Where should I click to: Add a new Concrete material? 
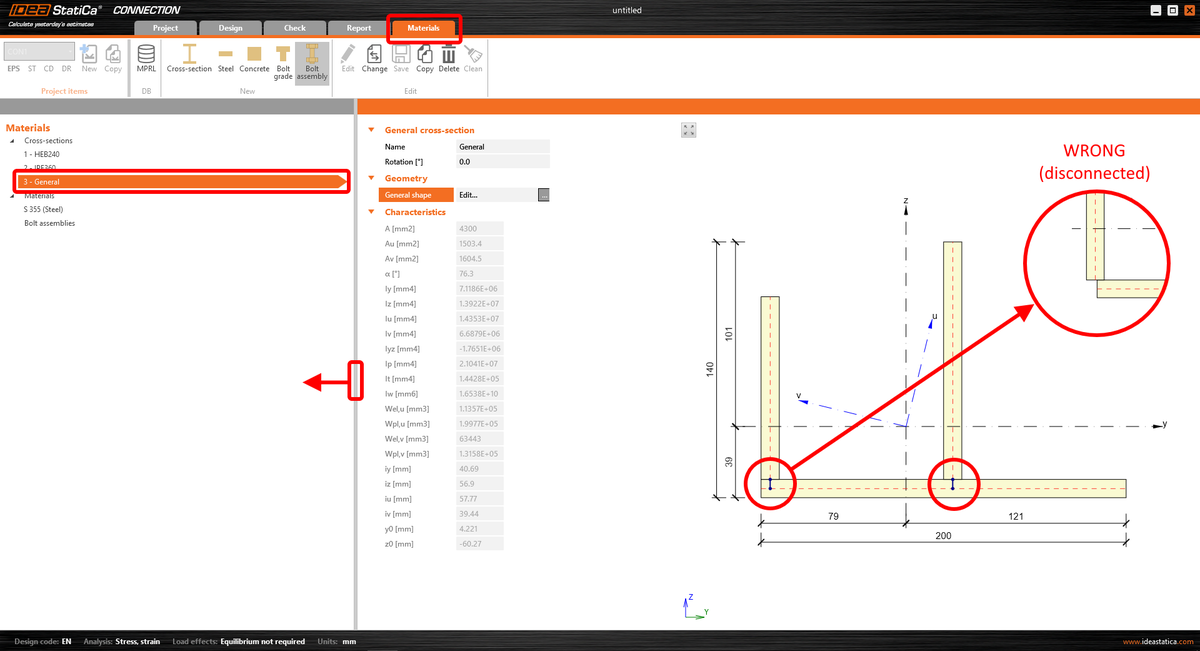tap(254, 55)
